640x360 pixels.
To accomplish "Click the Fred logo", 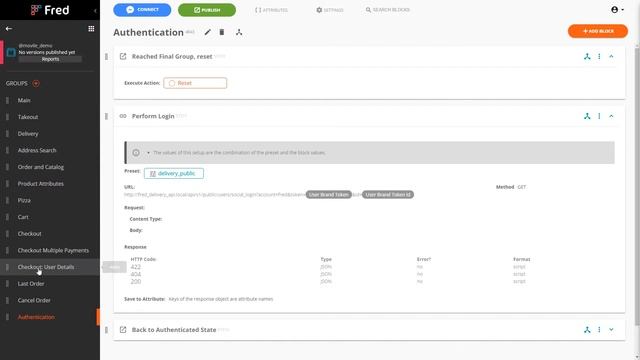I will 50,10.
